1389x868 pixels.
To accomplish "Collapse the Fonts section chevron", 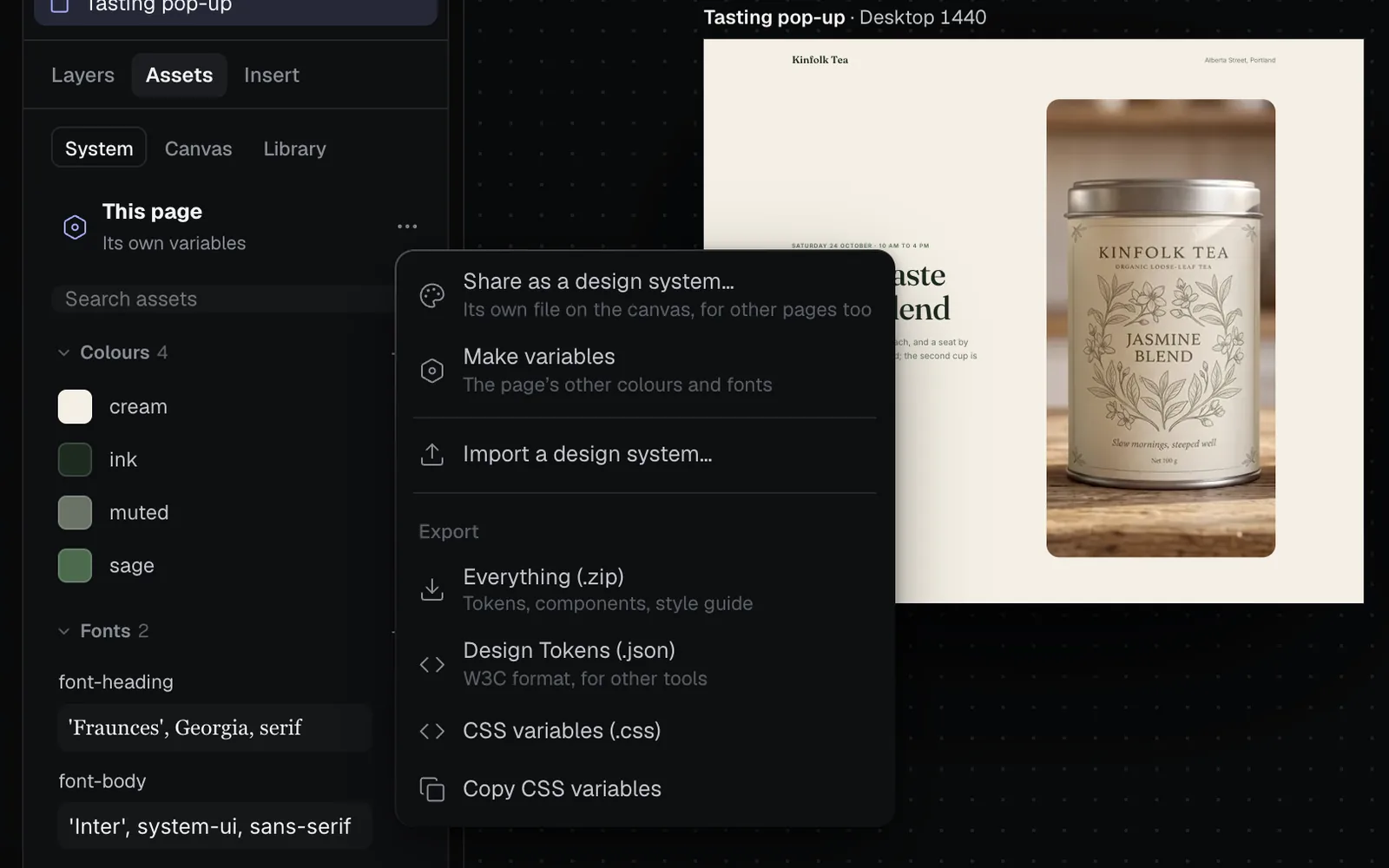I will [x=63, y=631].
